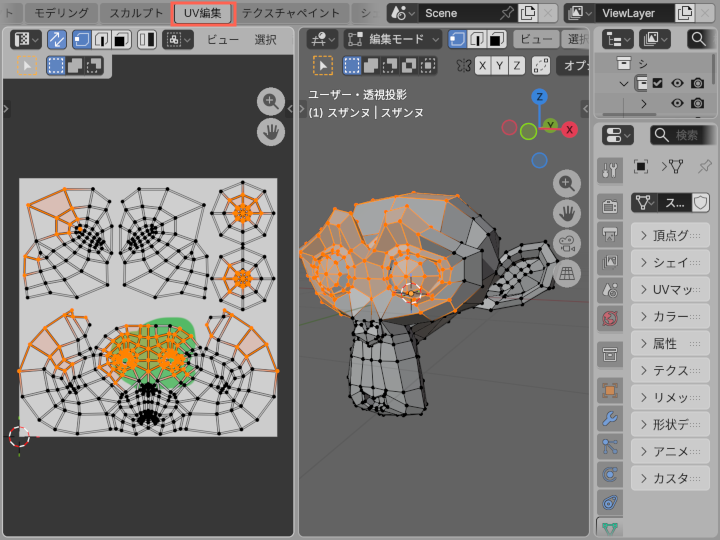This screenshot has width=720, height=540.
Task: Toggle X axis mirror button
Action: tap(483, 65)
